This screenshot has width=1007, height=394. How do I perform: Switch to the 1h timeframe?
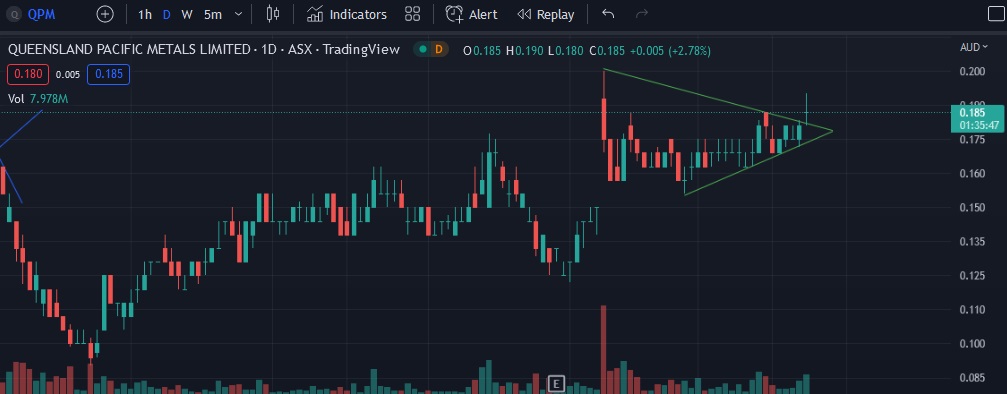coord(145,14)
